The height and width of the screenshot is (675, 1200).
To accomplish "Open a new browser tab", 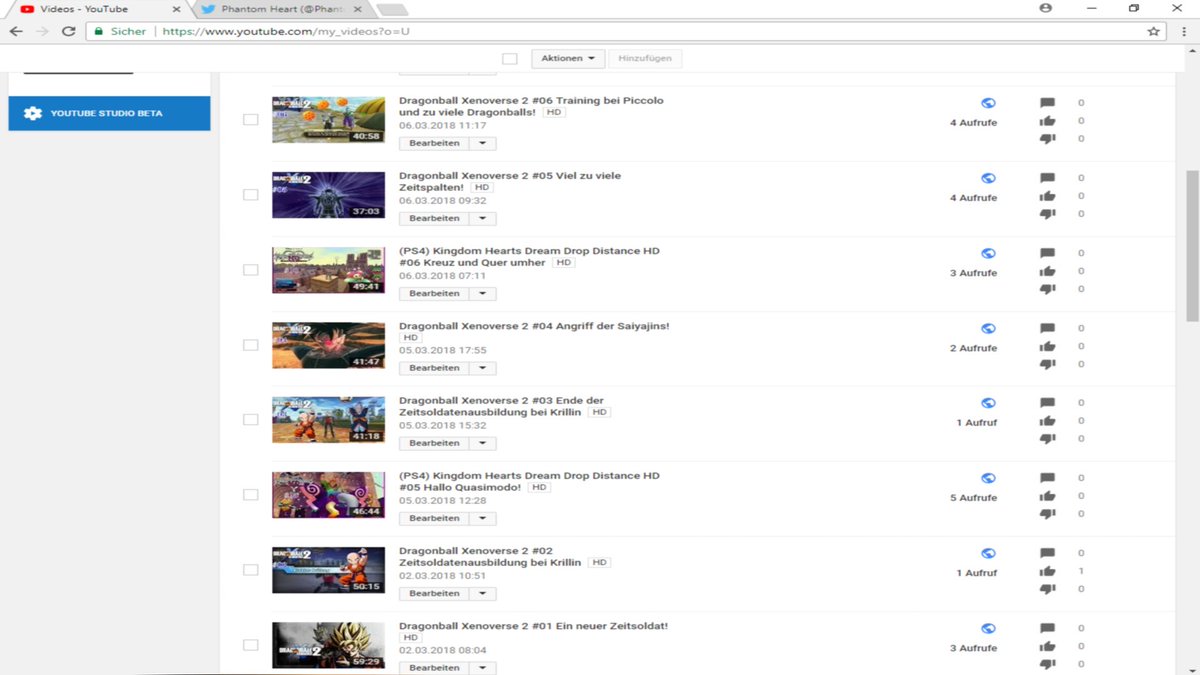I will (392, 9).
